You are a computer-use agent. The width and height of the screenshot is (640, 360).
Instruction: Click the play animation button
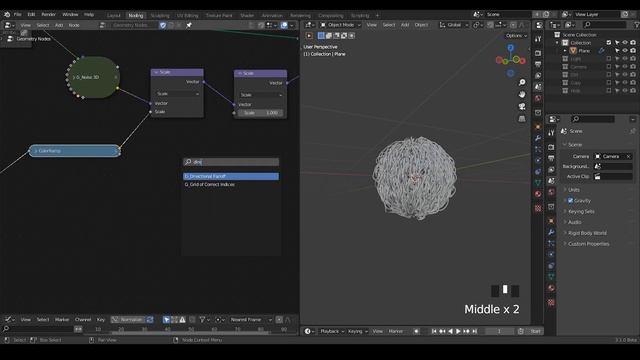point(458,331)
